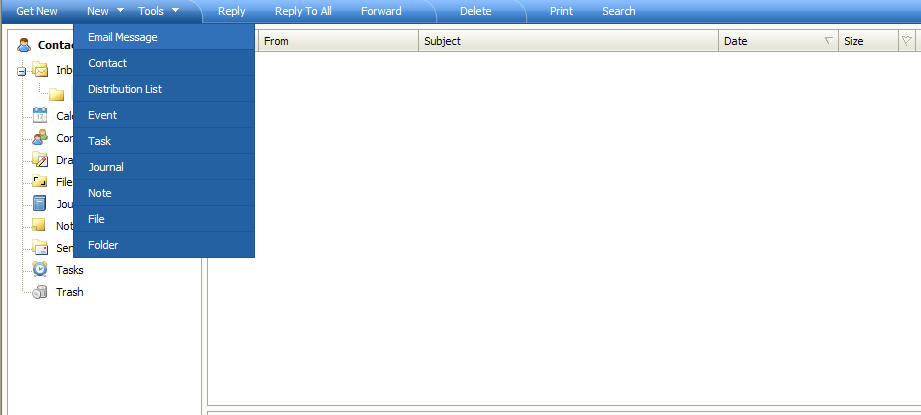Toggle the Date column sort arrow
The image size is (921, 415).
pyautogui.click(x=828, y=41)
